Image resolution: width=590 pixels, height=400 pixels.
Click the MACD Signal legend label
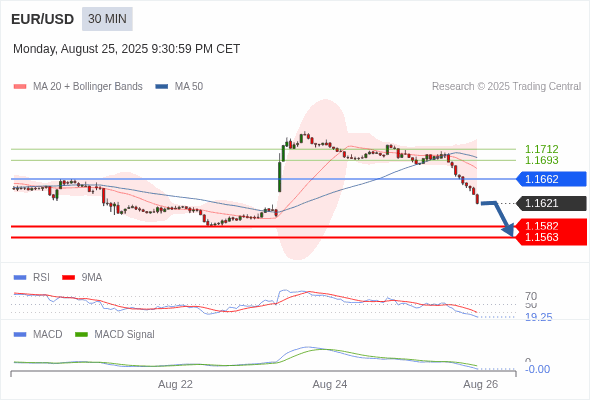click(124, 335)
